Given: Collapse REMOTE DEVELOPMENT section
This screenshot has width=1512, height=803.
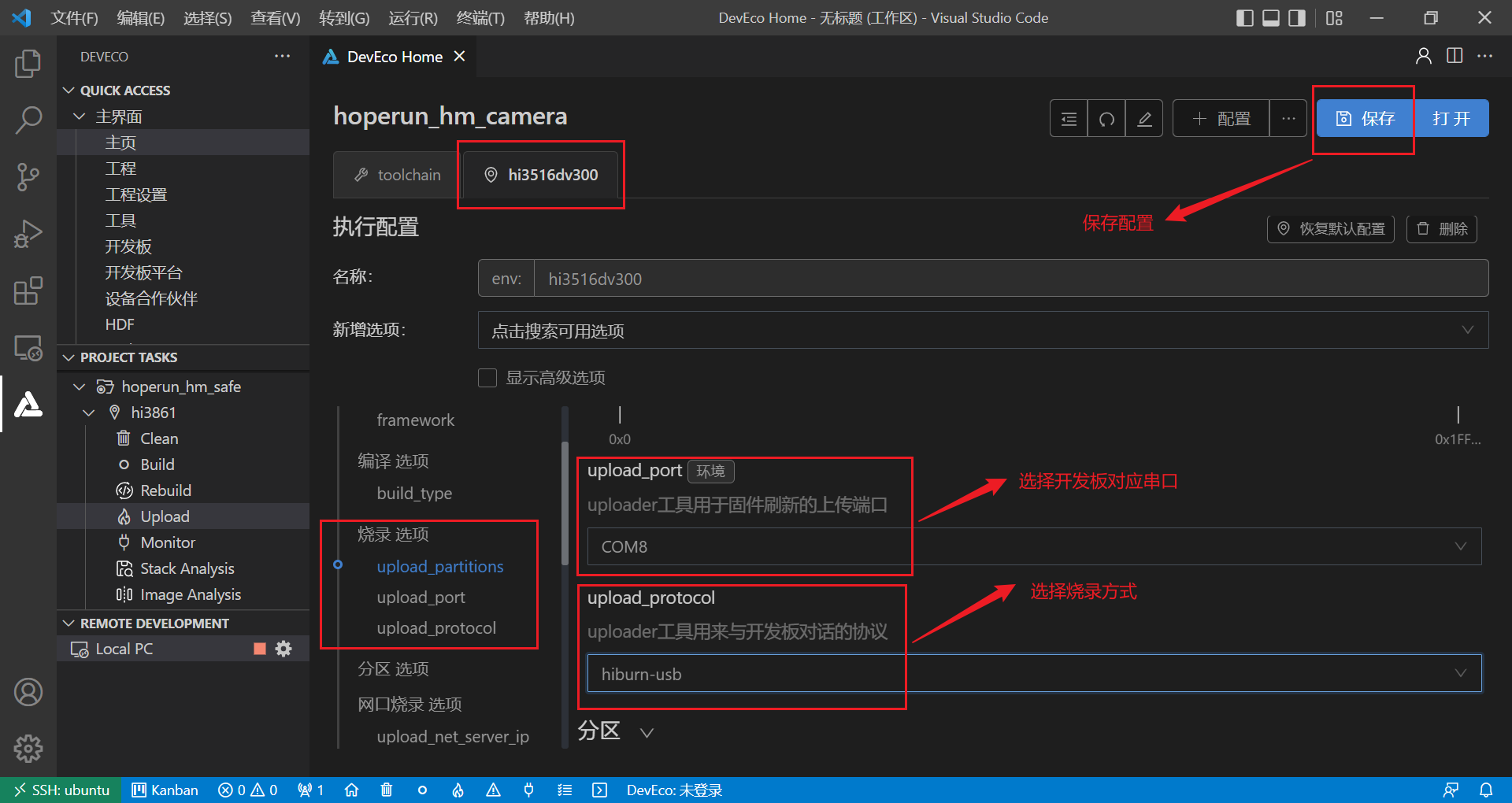Looking at the screenshot, I should coord(69,624).
